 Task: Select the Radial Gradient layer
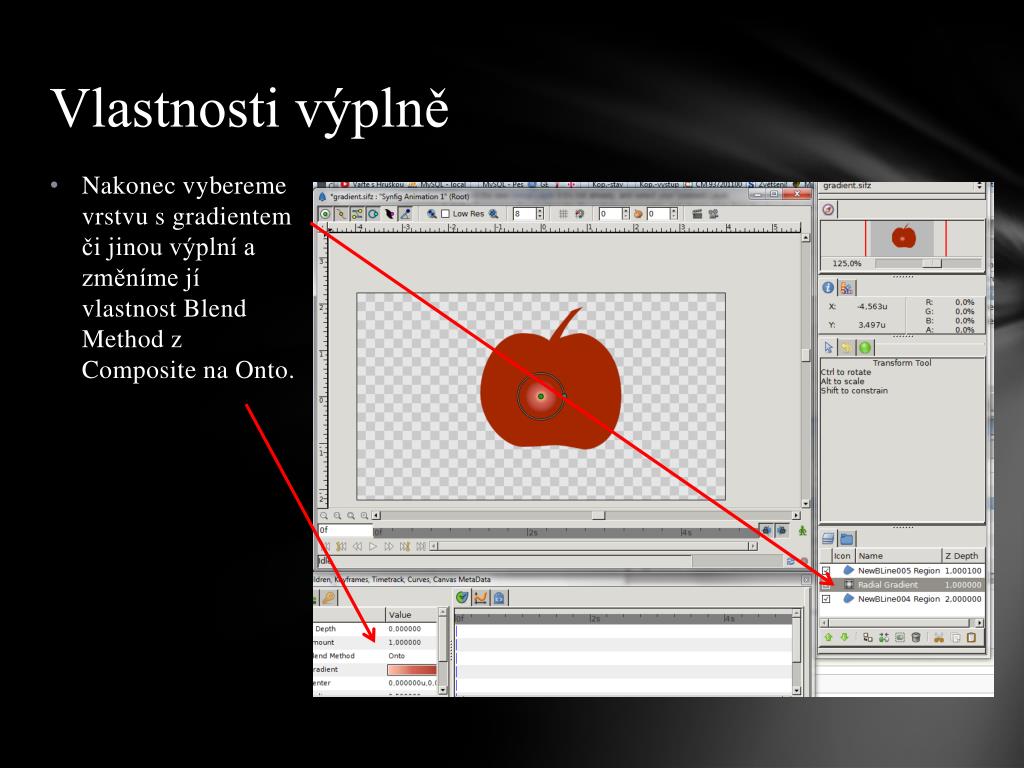pos(902,585)
